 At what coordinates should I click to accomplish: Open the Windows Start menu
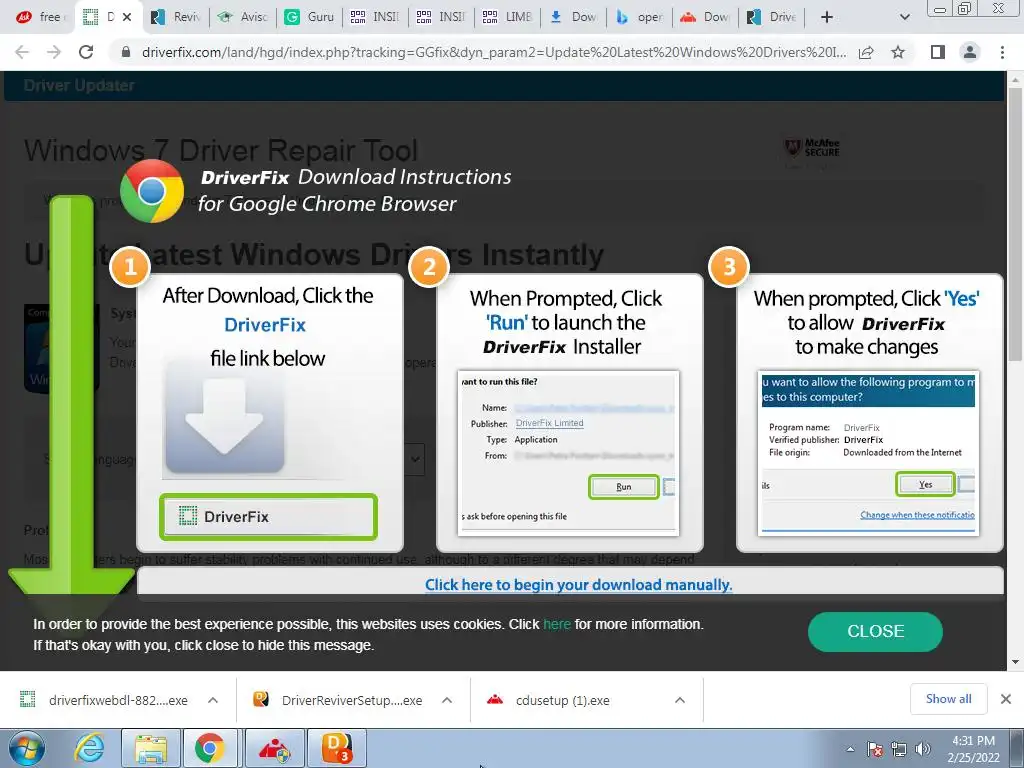[x=26, y=748]
